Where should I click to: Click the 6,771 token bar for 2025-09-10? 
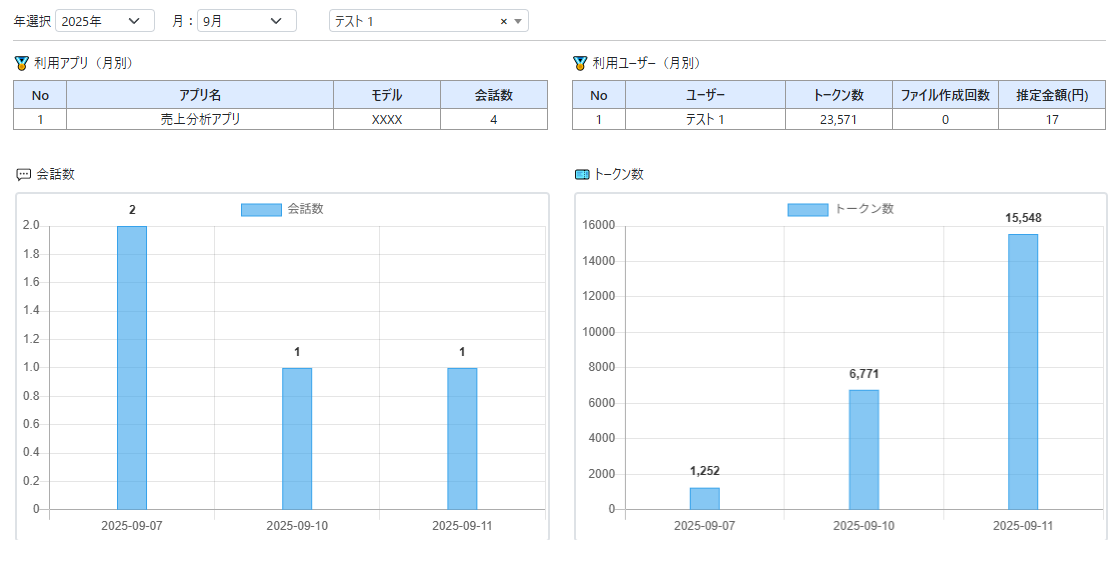(x=864, y=450)
